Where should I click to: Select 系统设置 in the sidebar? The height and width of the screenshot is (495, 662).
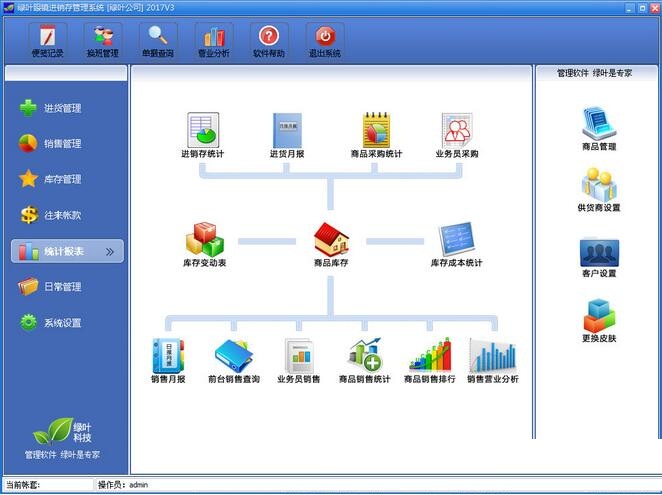tap(51, 323)
